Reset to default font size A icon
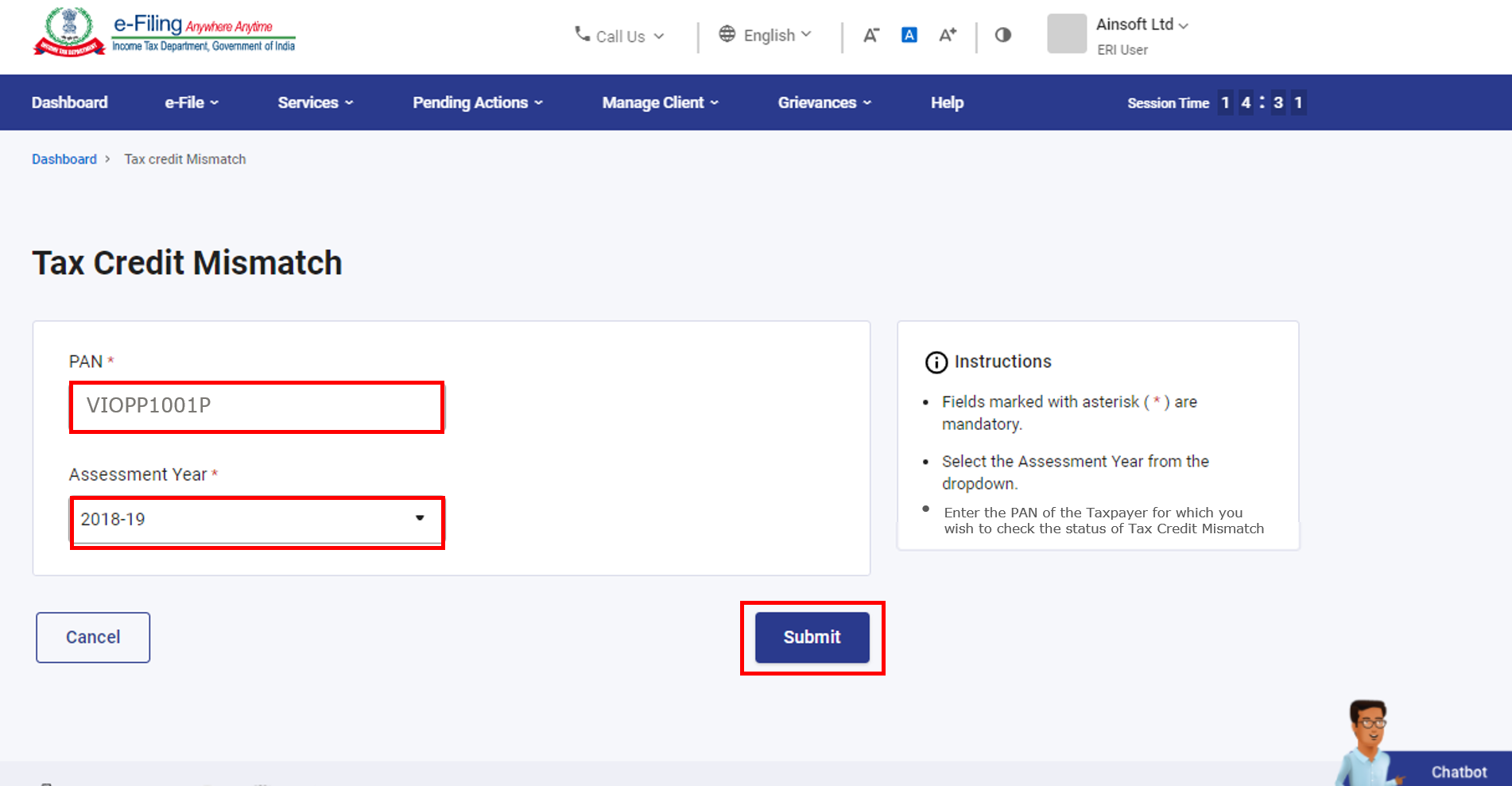 tap(909, 35)
